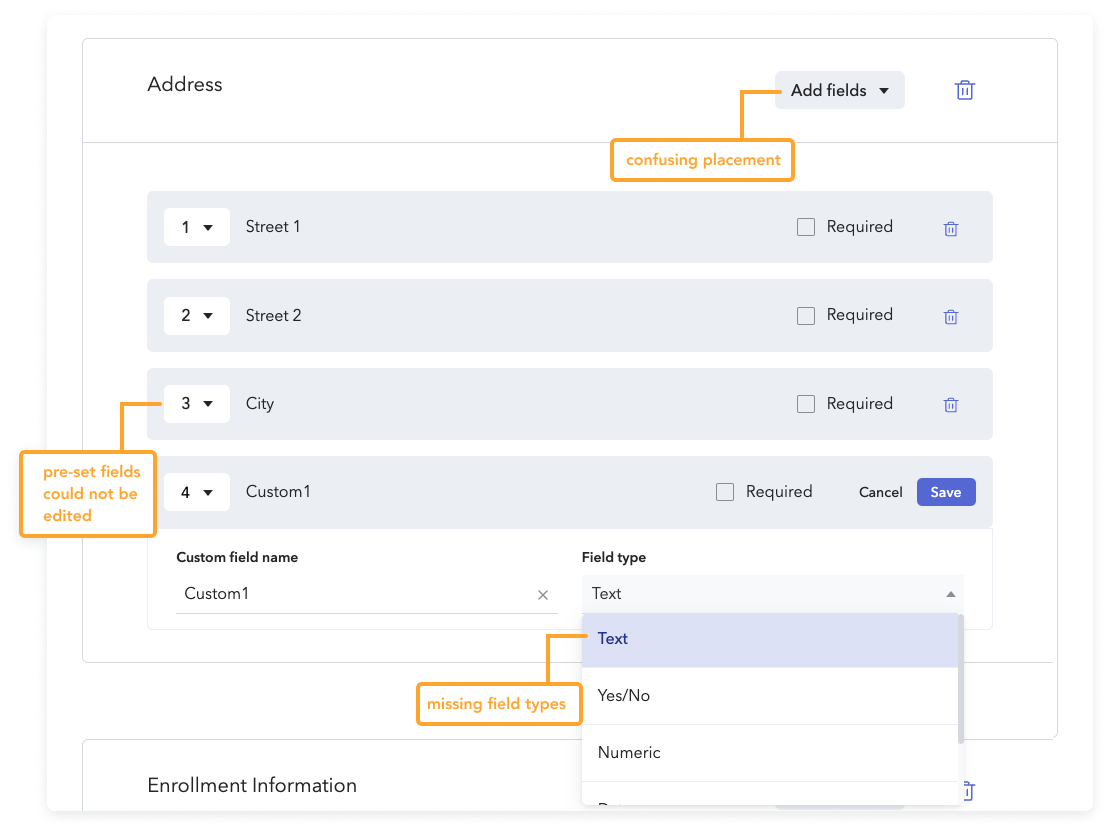
Task: Open the Add fields dropdown
Action: pos(840,90)
